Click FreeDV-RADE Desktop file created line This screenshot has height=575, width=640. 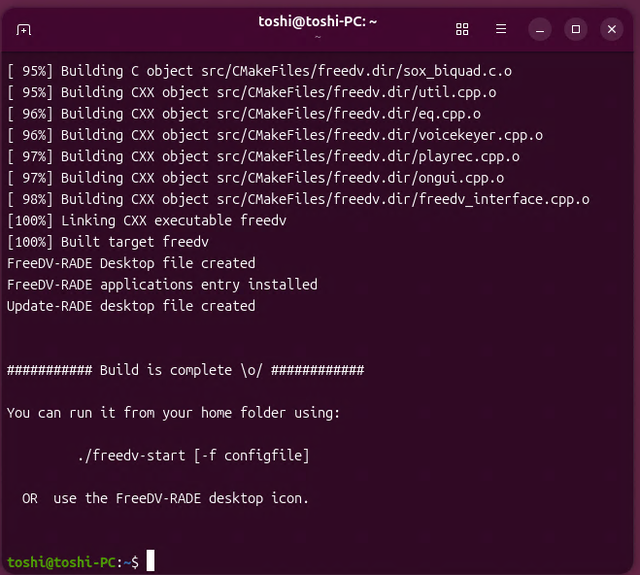click(x=131, y=263)
